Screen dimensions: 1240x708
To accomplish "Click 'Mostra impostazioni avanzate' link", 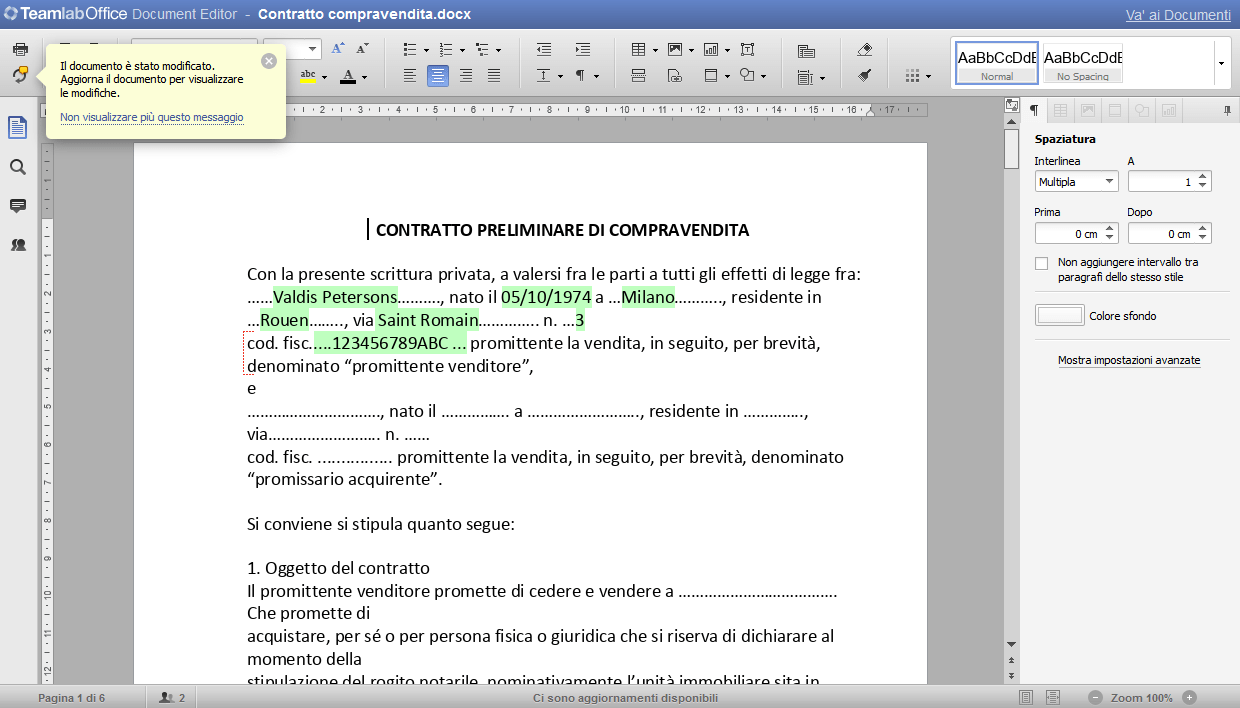I will (1129, 360).
